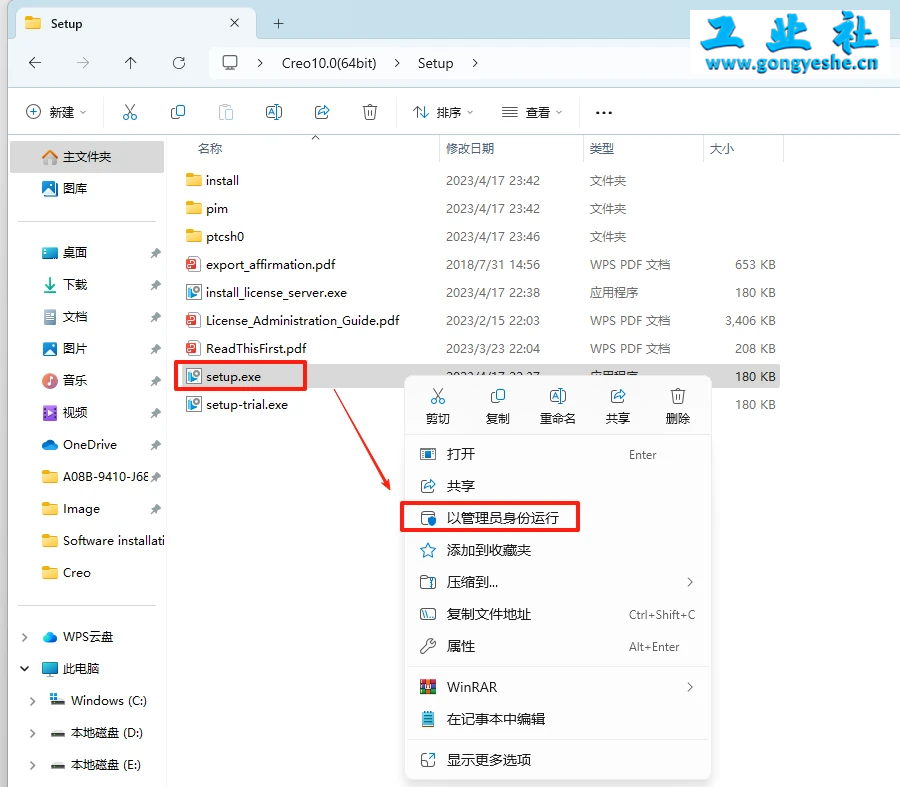The image size is (900, 787).
Task: Sort by the 大小 column header
Action: pyautogui.click(x=721, y=149)
